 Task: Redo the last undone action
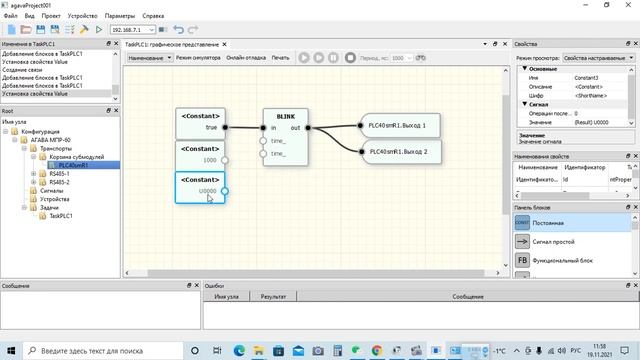pos(193,29)
